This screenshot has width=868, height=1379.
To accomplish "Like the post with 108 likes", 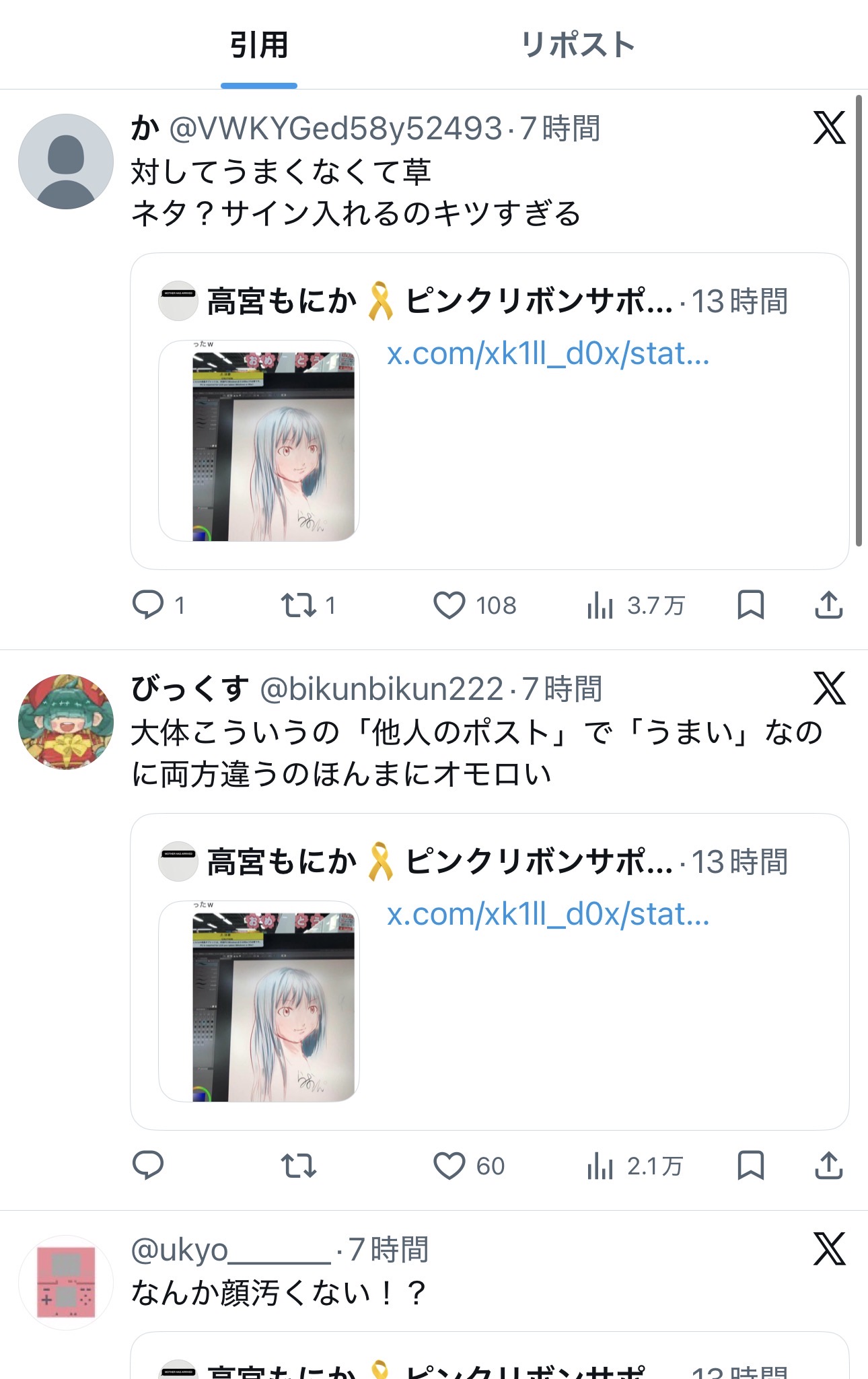I will point(449,604).
